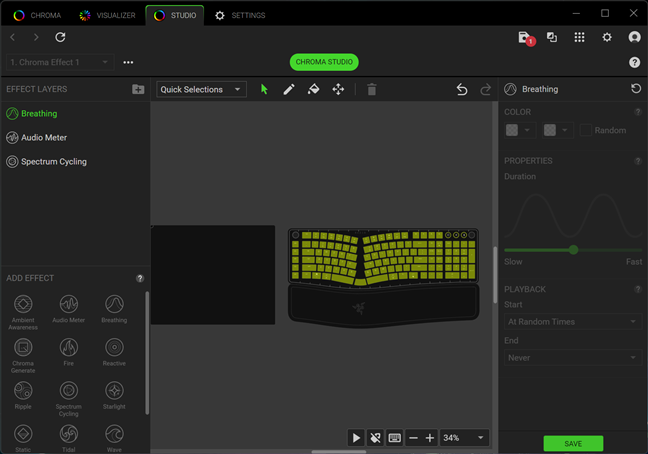The image size is (648, 454).
Task: Select the Move tool
Action: (338, 89)
